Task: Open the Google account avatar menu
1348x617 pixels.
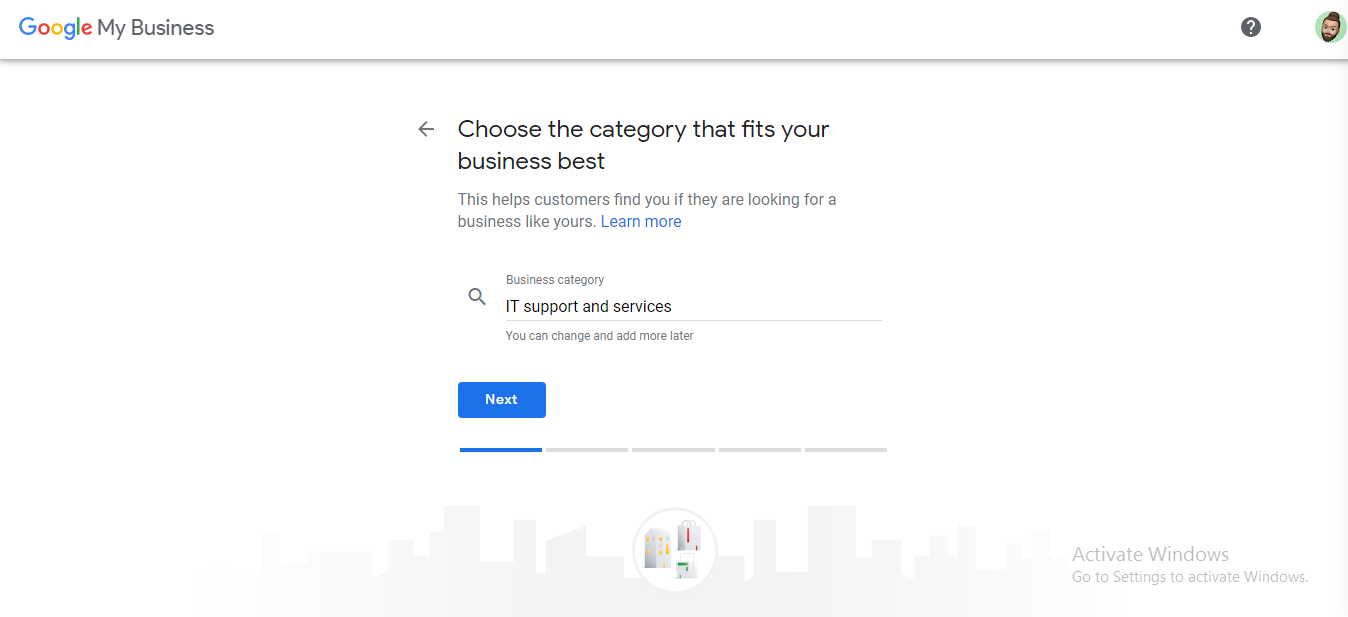Action: (1330, 27)
